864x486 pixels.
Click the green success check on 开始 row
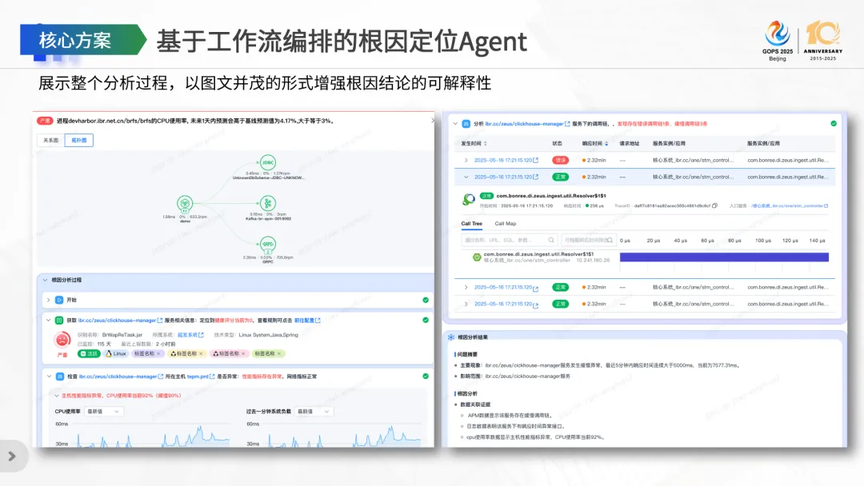(425, 300)
